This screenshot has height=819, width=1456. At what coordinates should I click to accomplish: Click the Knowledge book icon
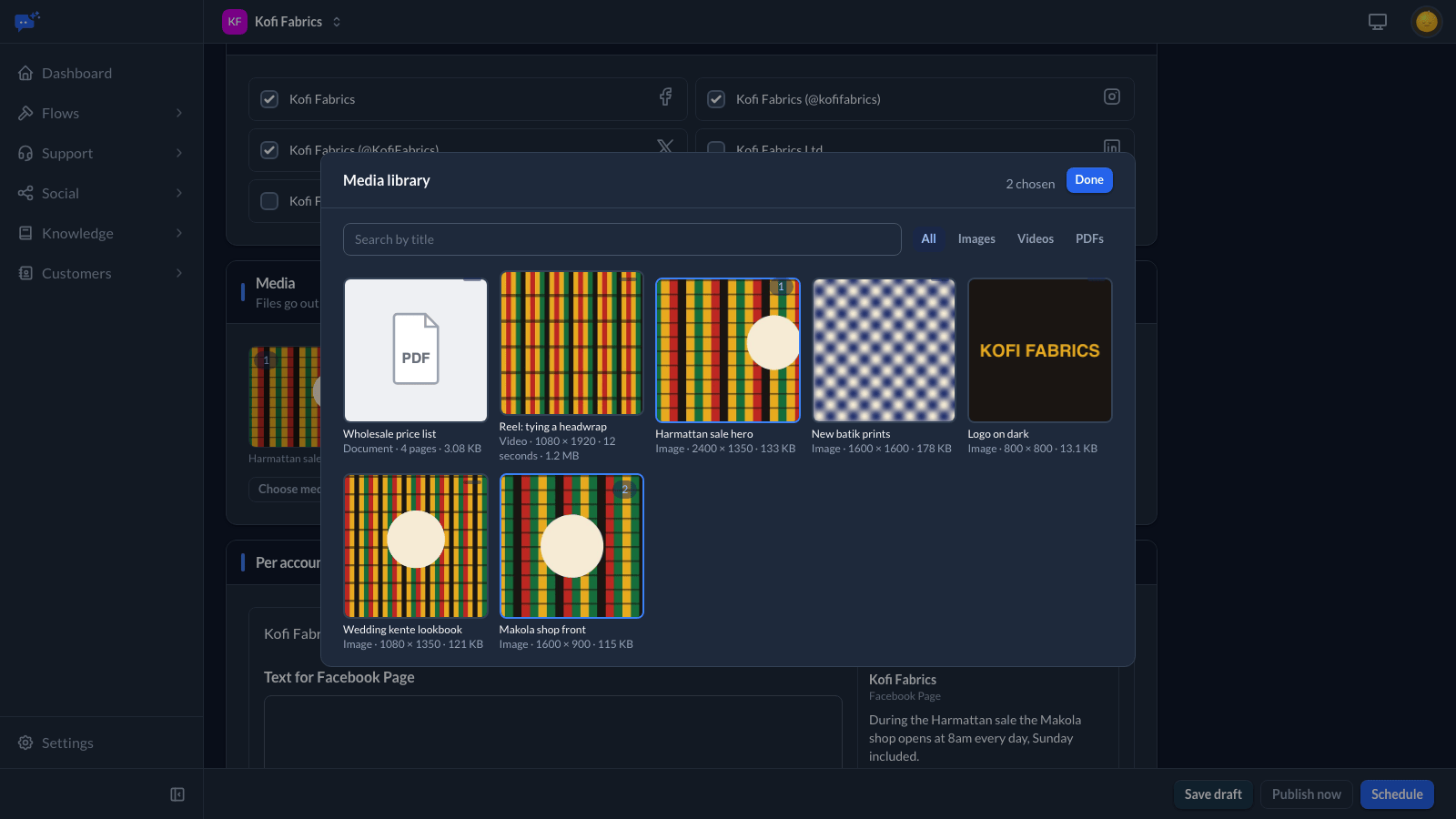pyautogui.click(x=25, y=233)
